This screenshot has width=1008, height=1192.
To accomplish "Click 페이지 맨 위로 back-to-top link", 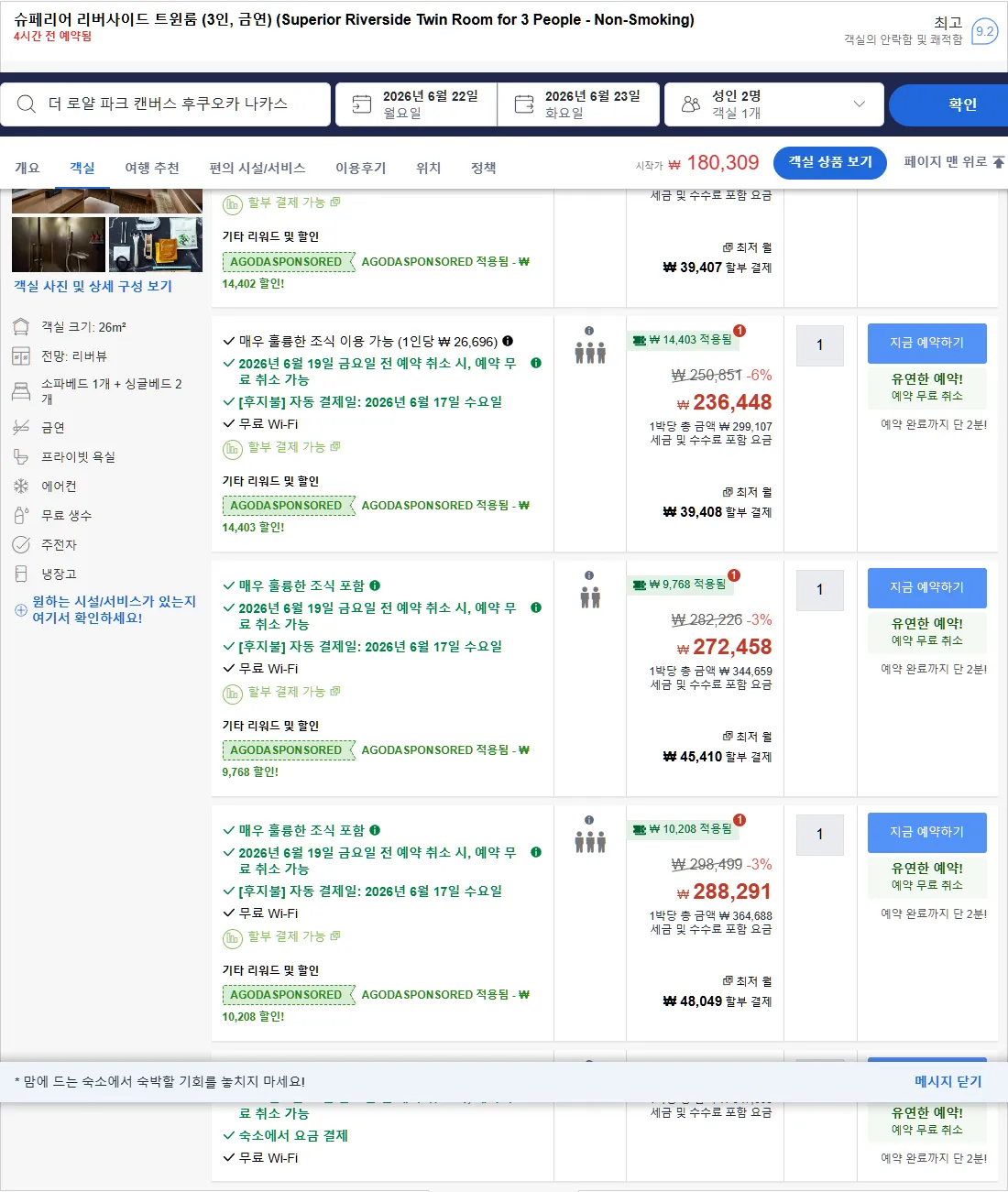I will click(946, 162).
